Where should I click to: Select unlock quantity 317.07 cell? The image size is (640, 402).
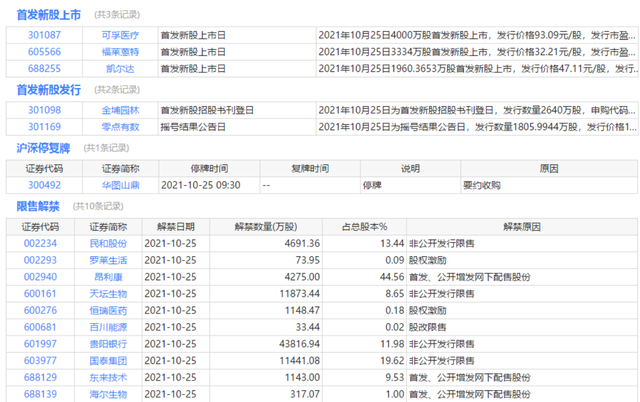pyautogui.click(x=266, y=394)
